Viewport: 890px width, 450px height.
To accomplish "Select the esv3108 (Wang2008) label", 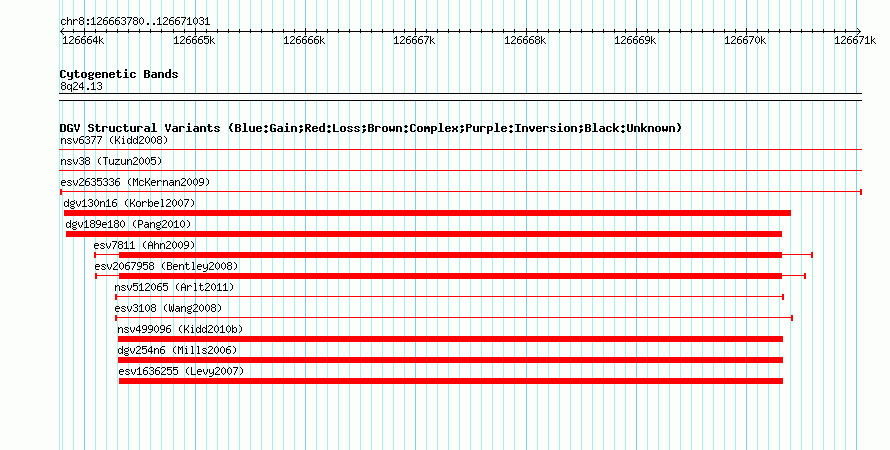I will point(169,308).
